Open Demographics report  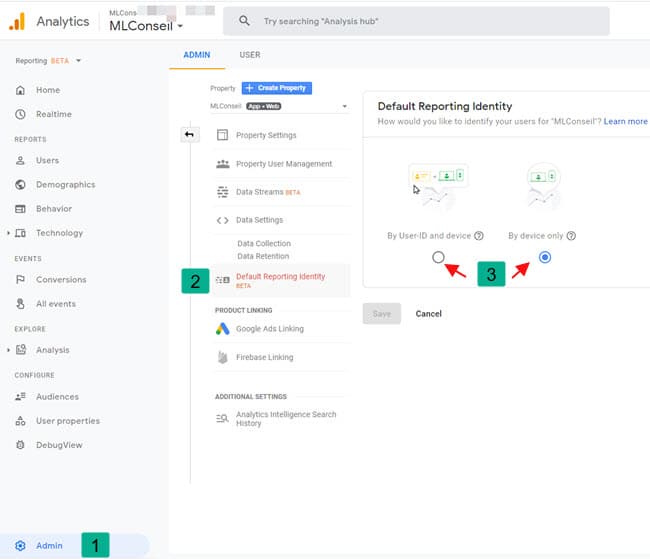click(x=65, y=185)
